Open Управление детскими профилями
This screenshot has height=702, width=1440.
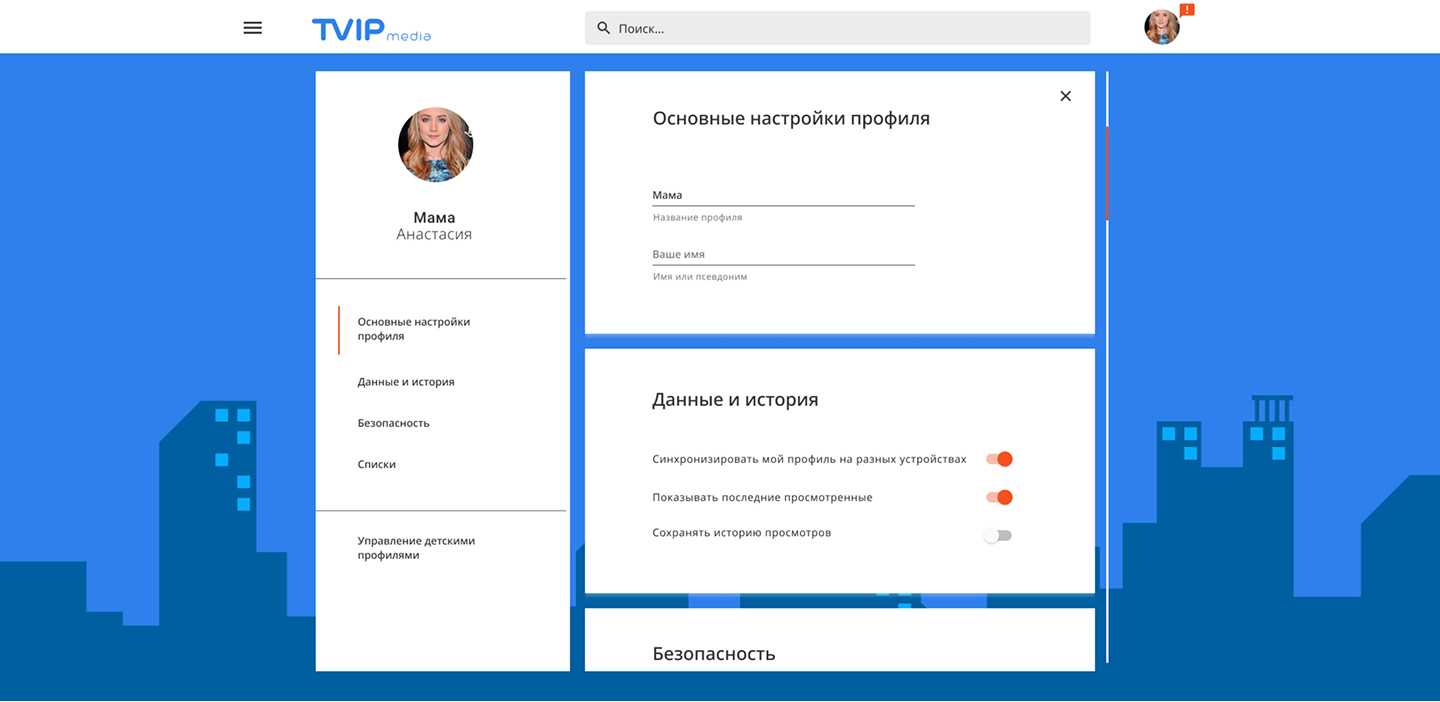416,548
